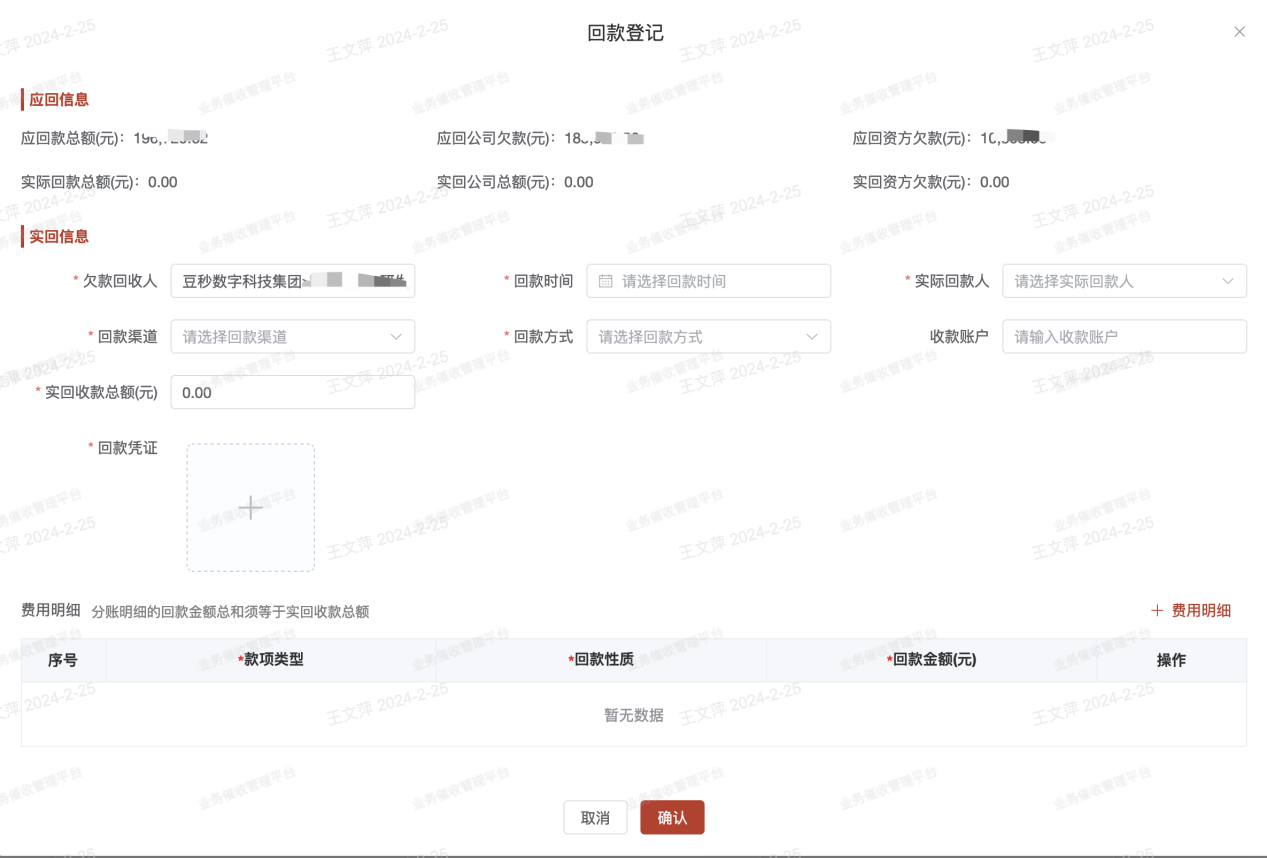Screen dimensions: 1267x858
Task: Expand the 回款渠道 dropdown
Action: (x=292, y=337)
